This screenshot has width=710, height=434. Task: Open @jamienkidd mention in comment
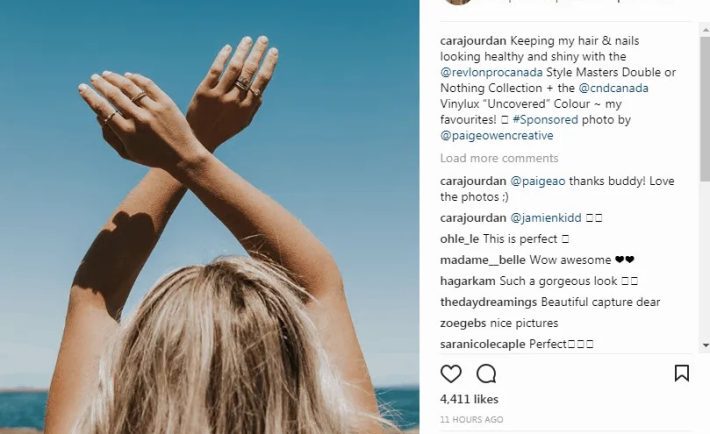pos(546,218)
